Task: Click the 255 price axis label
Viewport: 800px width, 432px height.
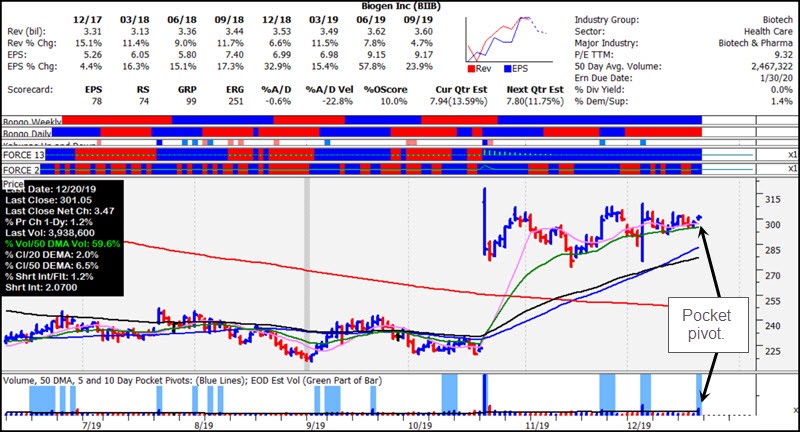Action: coord(772,301)
